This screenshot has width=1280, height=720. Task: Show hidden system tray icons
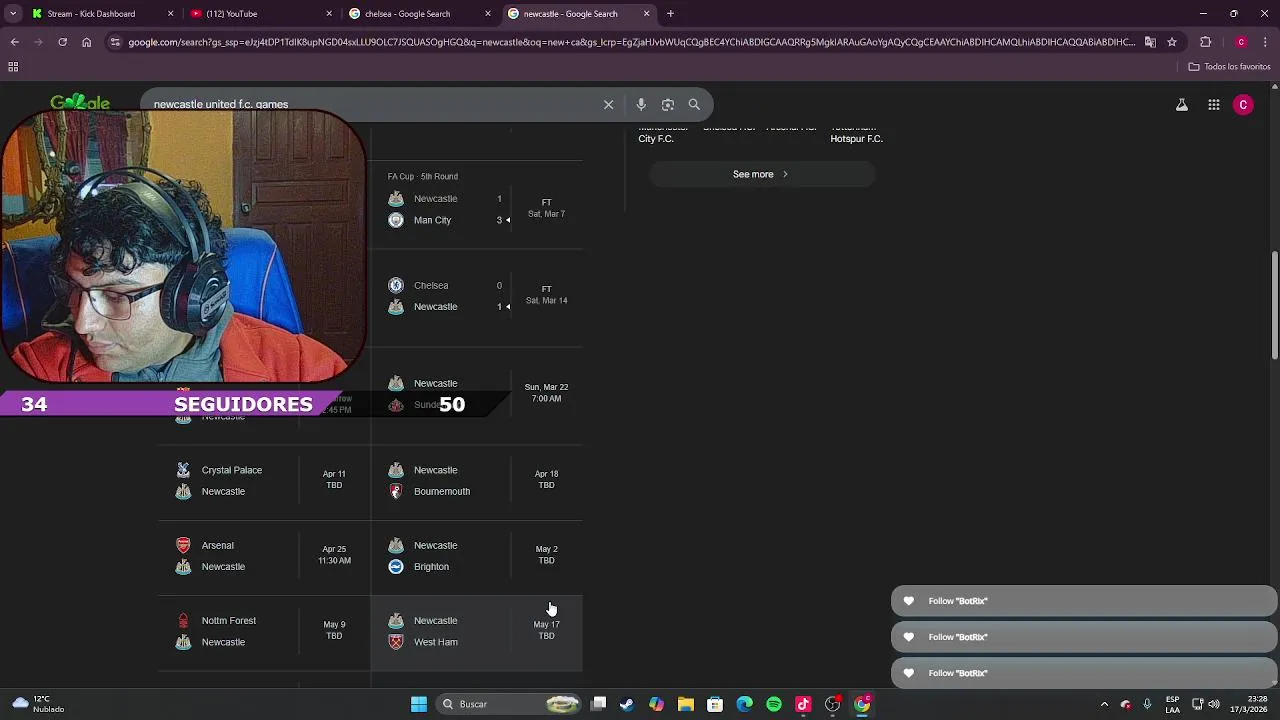click(x=1104, y=704)
